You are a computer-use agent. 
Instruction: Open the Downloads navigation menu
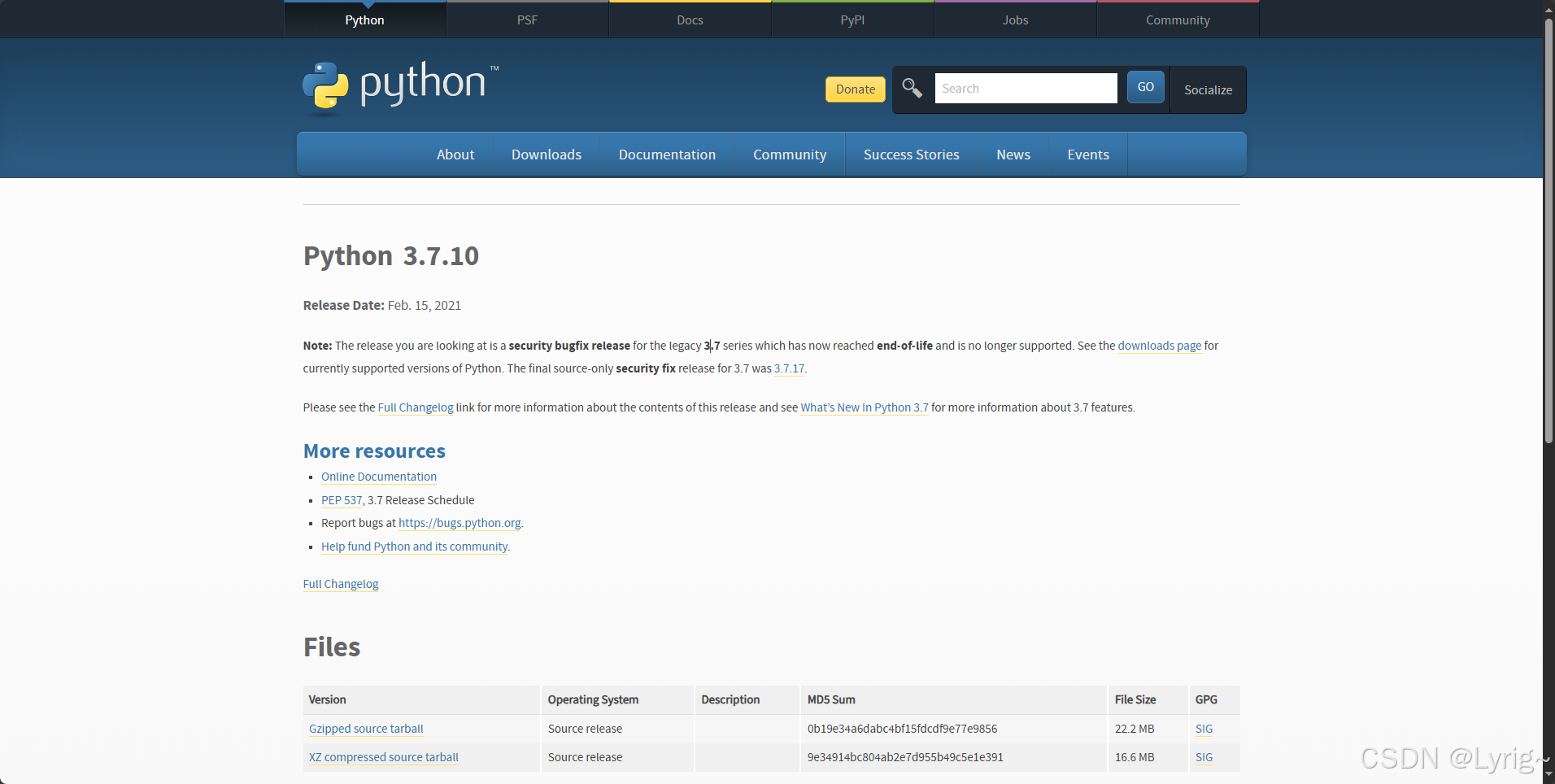pyautogui.click(x=547, y=155)
